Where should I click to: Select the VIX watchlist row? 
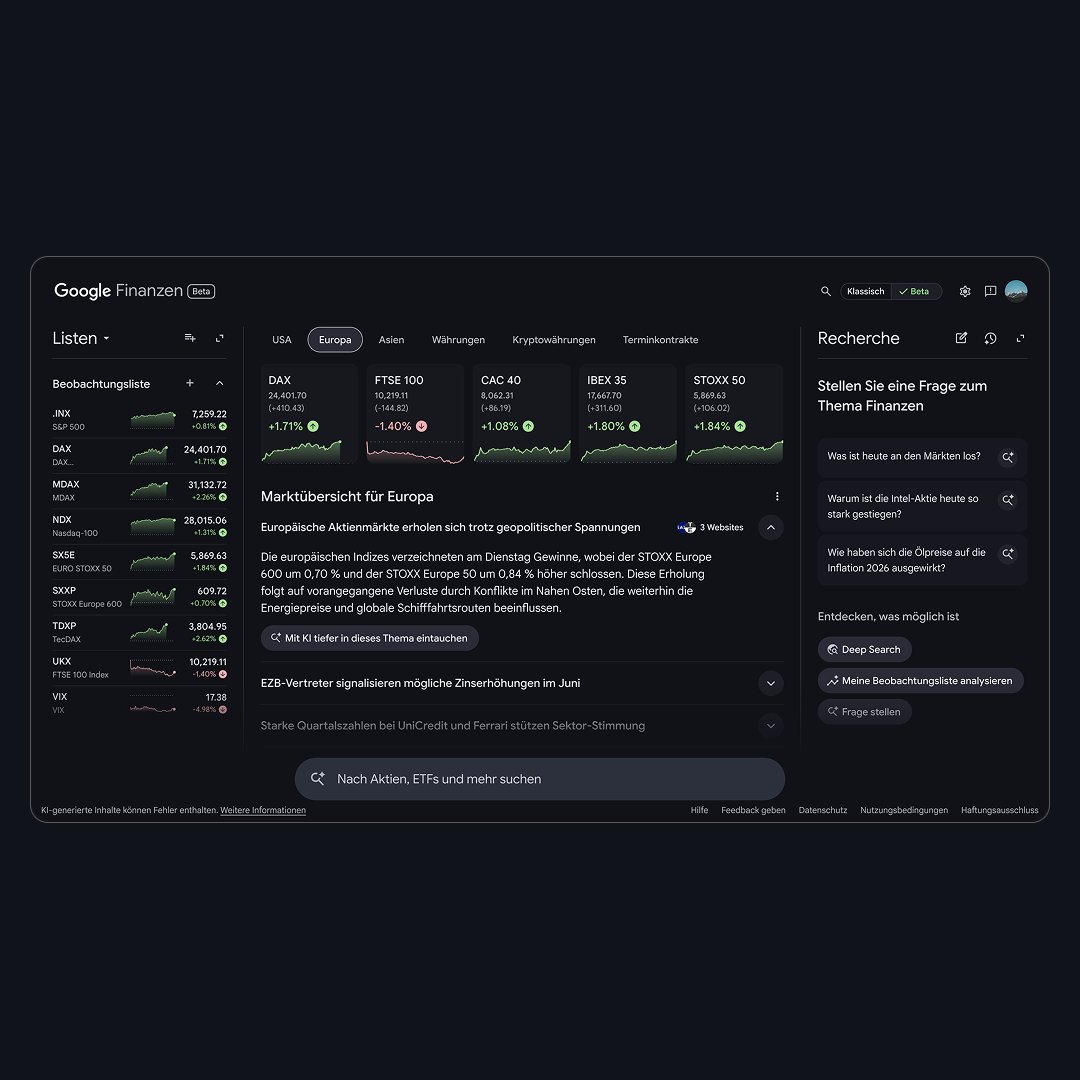coord(139,703)
